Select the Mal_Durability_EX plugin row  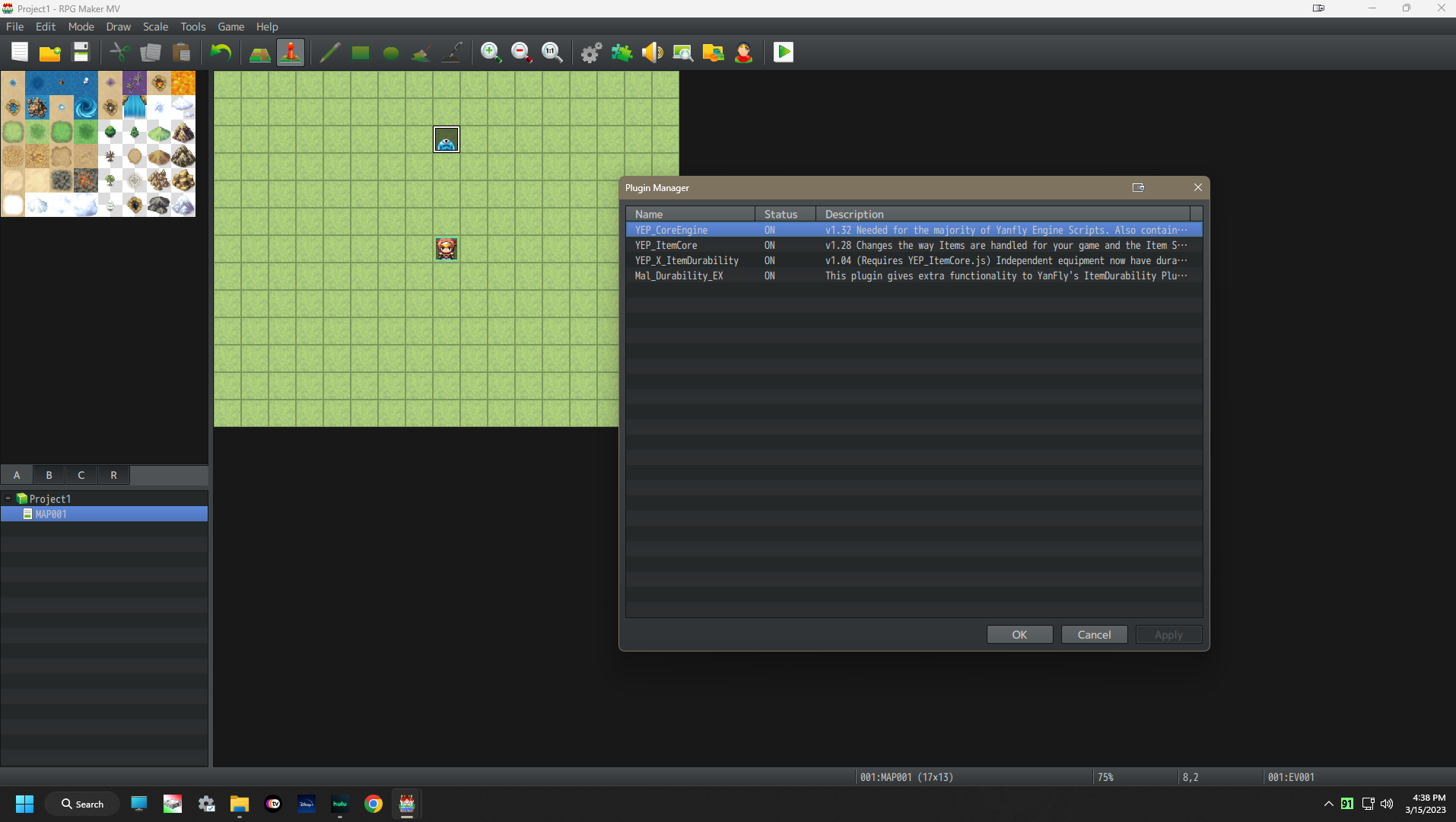click(914, 276)
